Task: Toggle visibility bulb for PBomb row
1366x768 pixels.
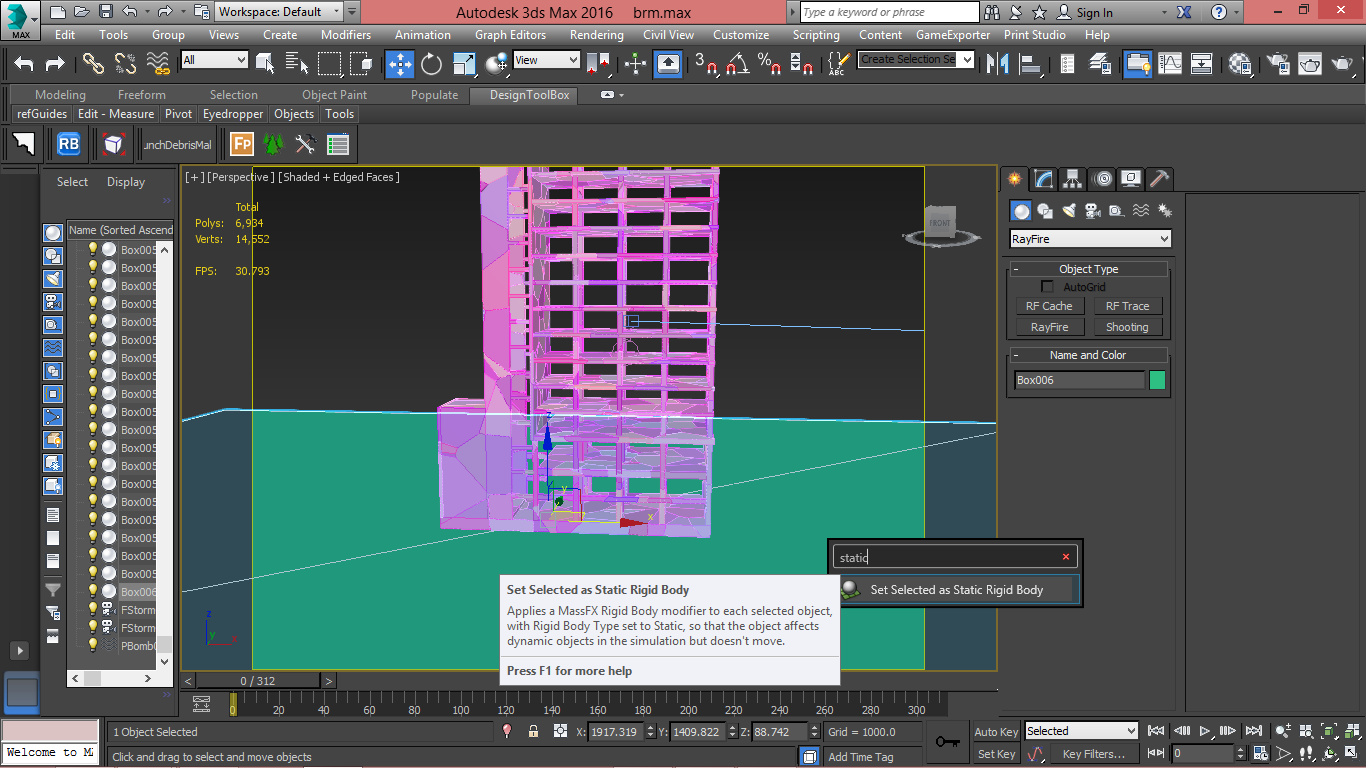Action: 93,645
